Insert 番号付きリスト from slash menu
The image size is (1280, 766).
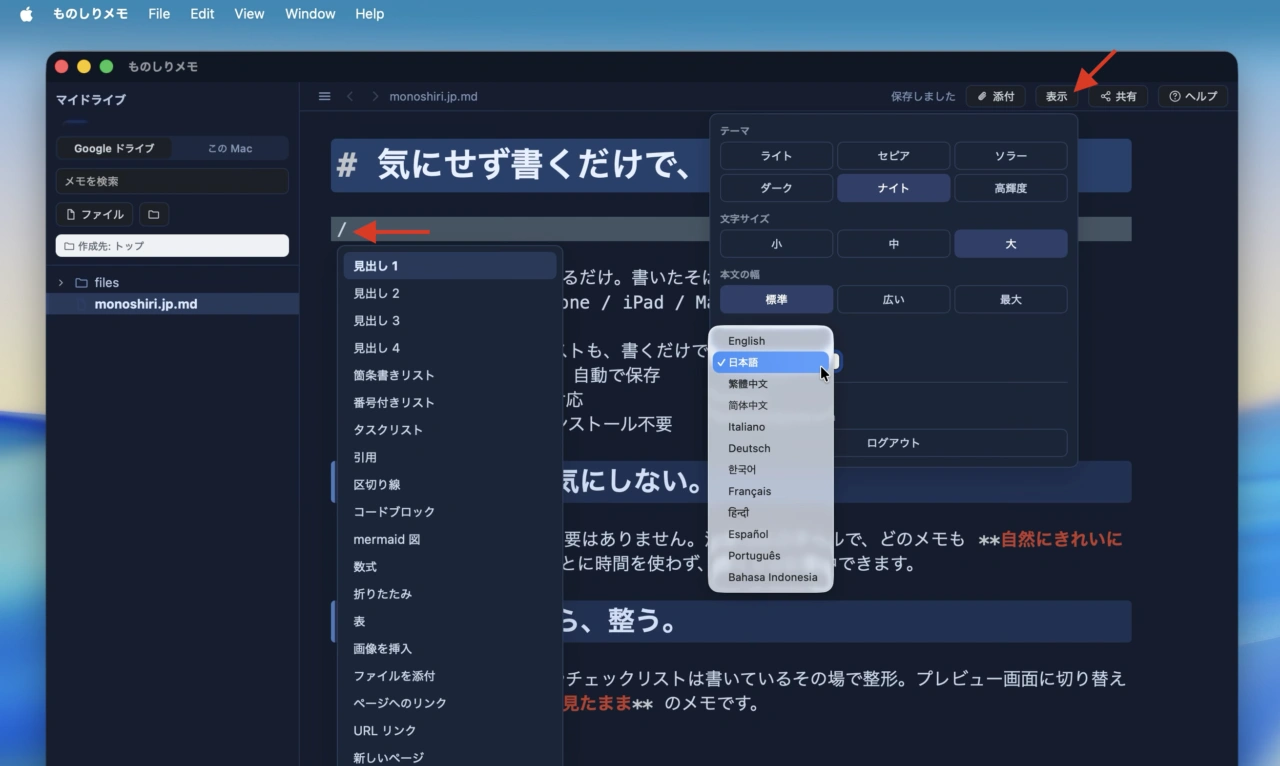tap(450, 402)
